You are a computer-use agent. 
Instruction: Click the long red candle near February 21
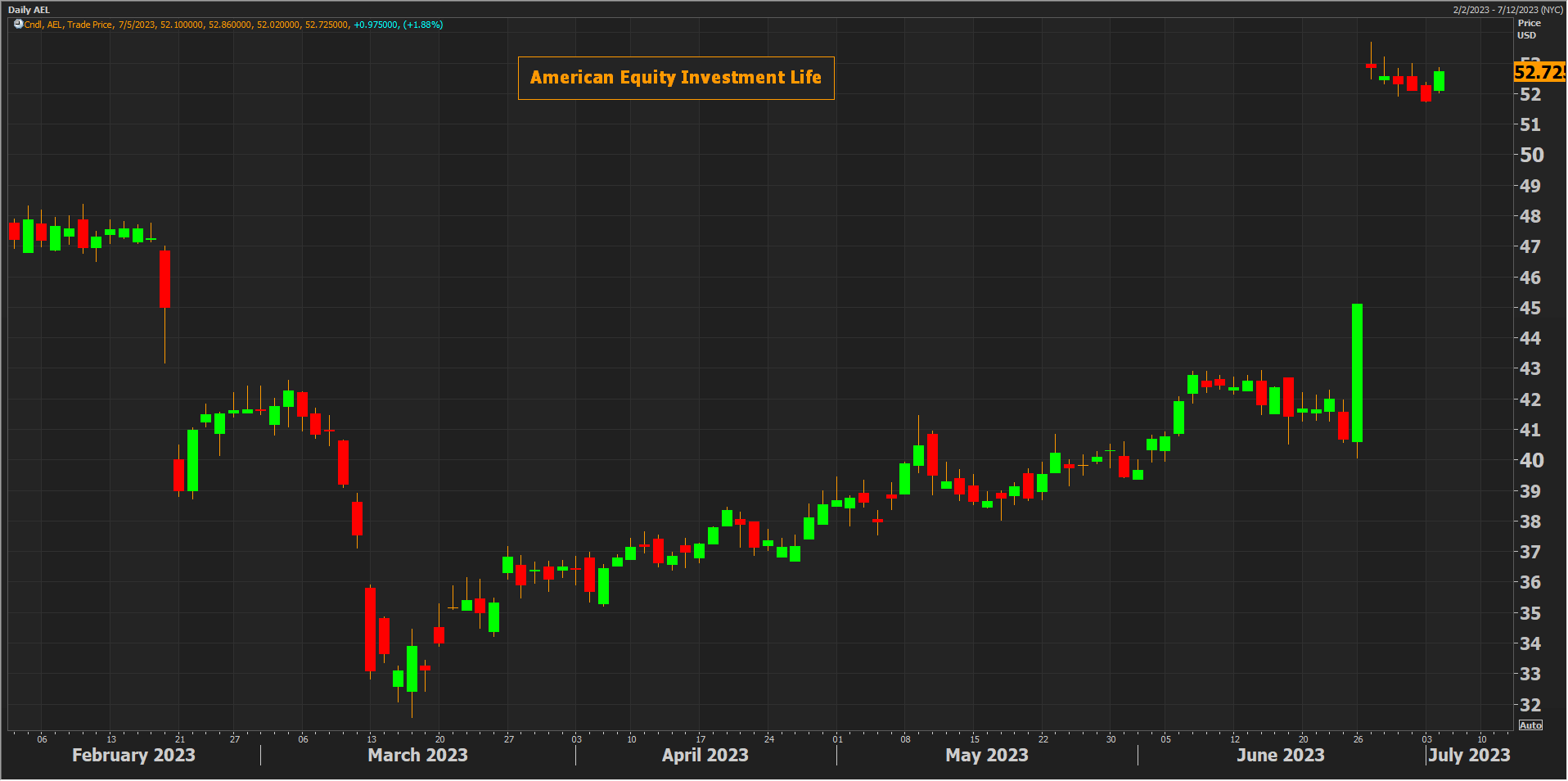(x=164, y=278)
